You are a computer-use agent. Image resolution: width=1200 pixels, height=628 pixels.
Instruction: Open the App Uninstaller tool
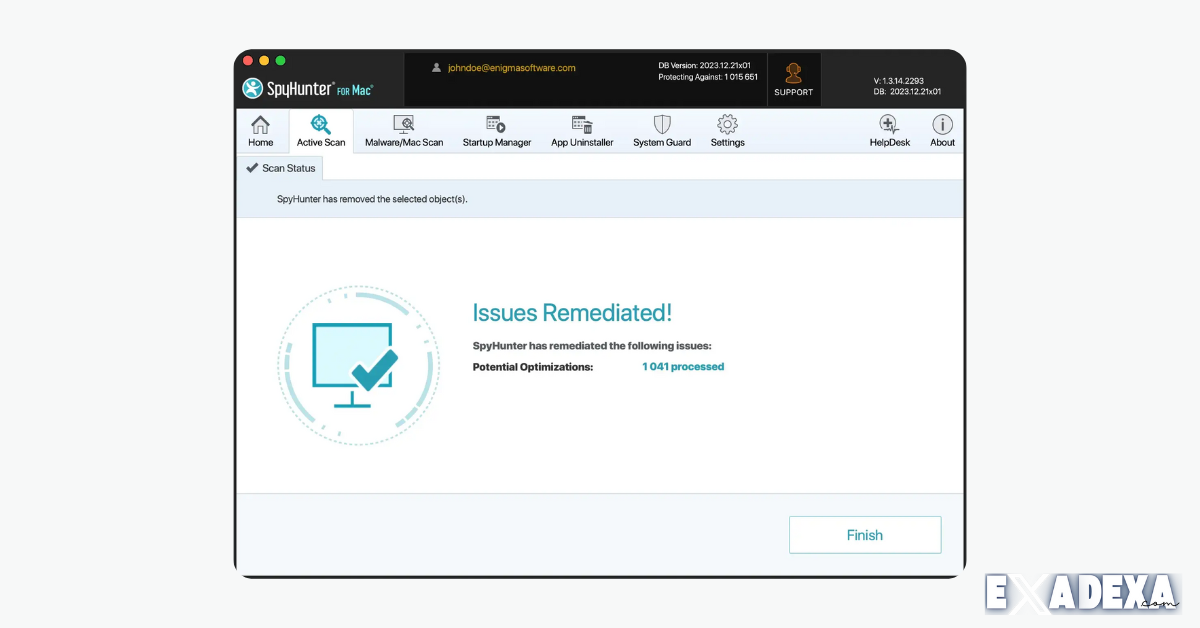[x=582, y=131]
